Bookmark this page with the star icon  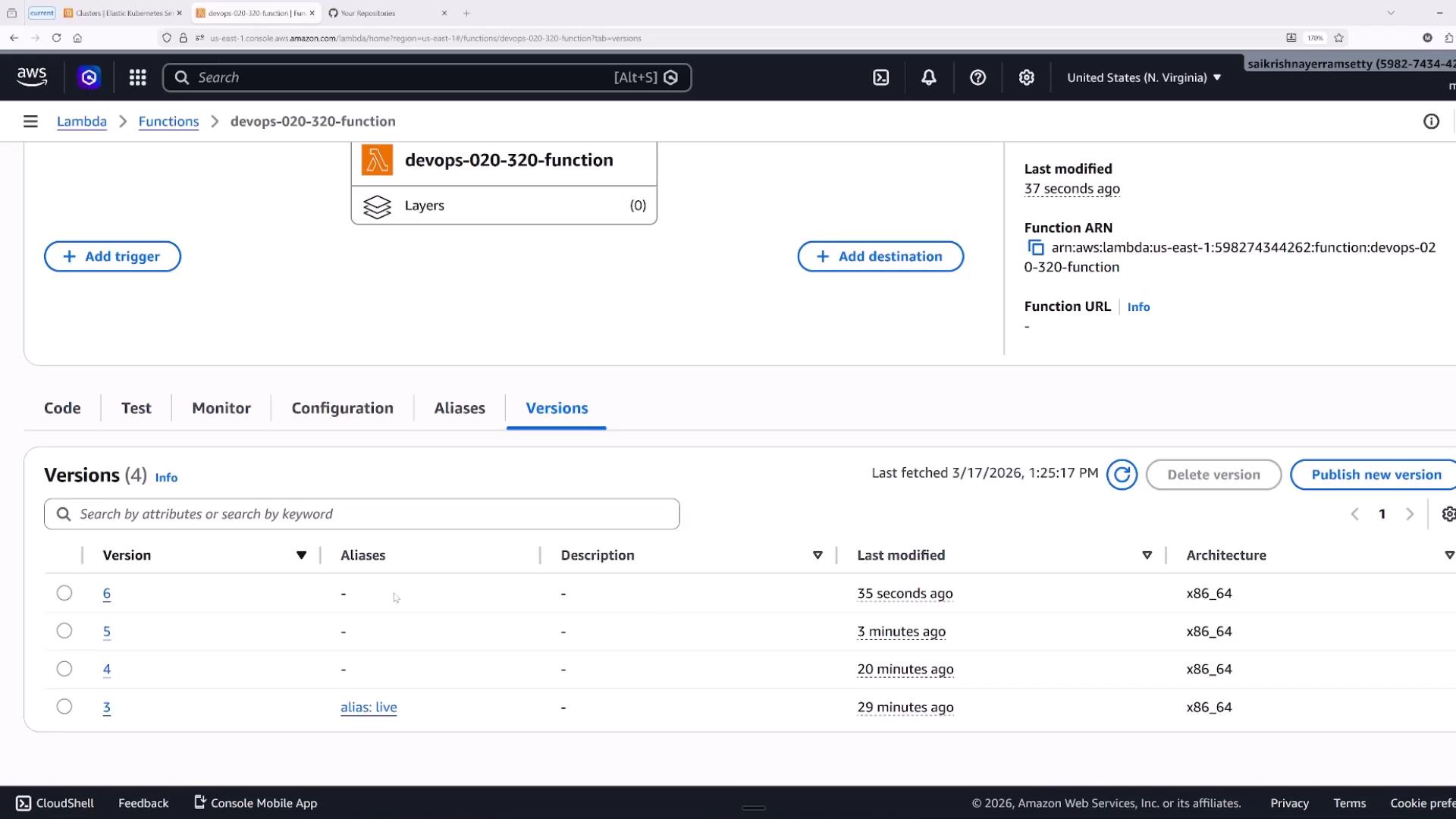pos(1338,37)
